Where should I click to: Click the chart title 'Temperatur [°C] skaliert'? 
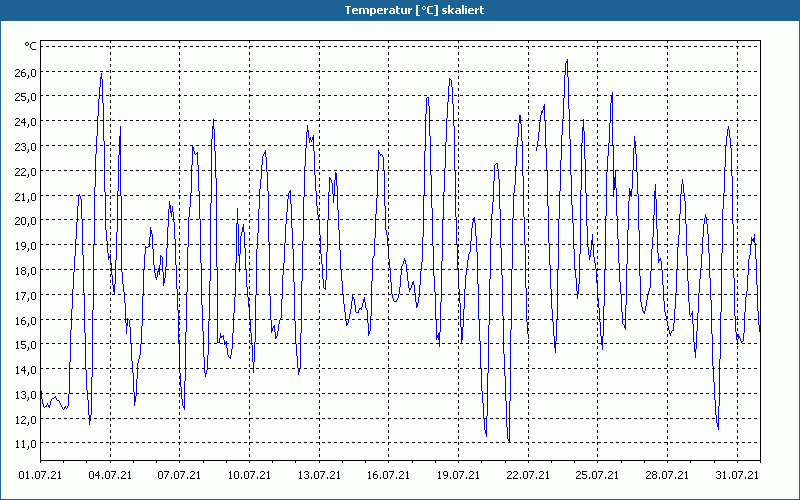tap(414, 10)
